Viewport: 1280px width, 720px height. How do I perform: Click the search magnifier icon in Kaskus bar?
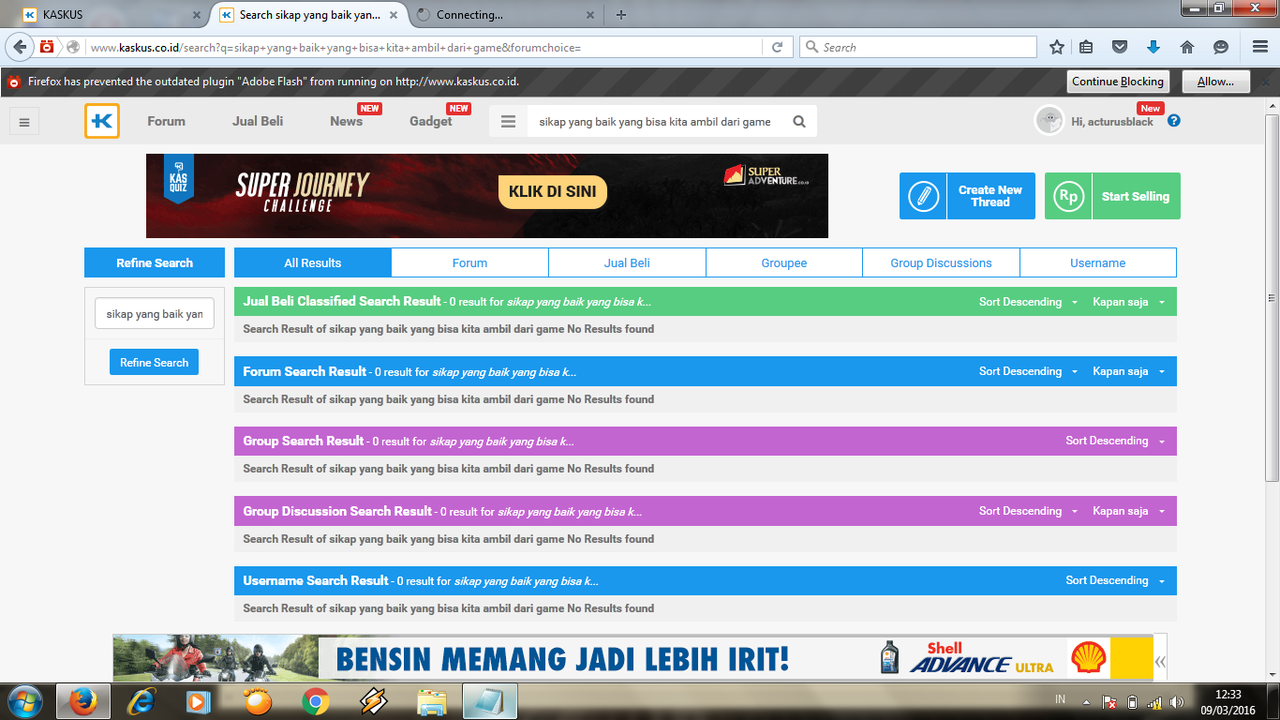799,121
